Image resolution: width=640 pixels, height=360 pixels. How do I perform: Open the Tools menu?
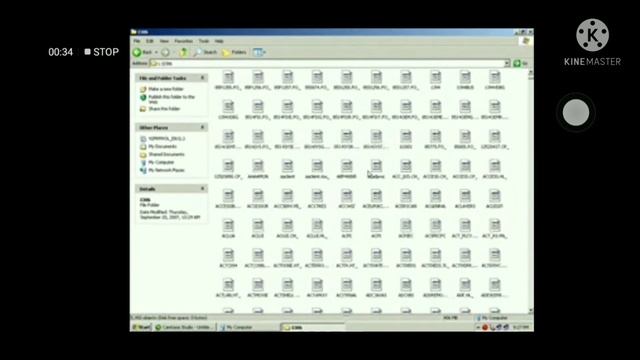coord(204,41)
